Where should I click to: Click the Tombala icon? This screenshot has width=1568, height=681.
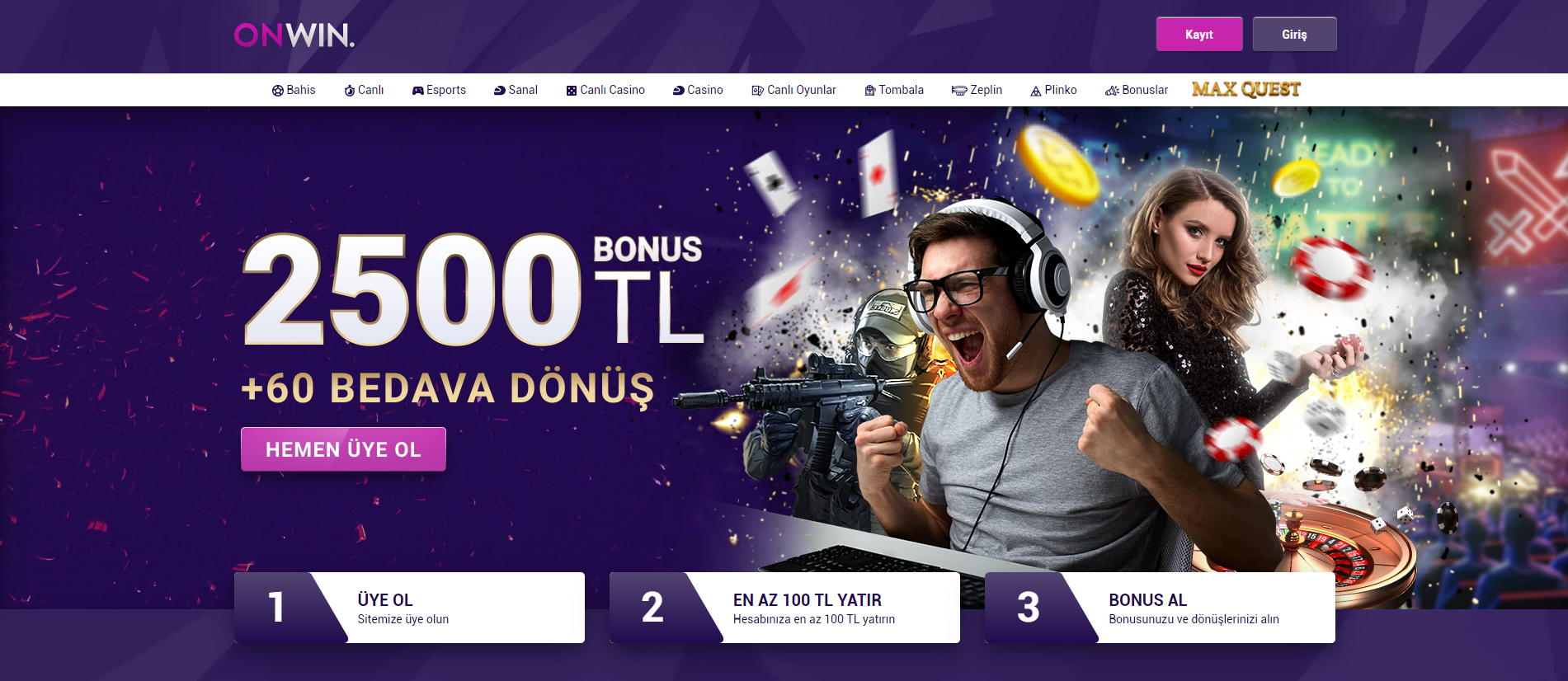pos(870,91)
